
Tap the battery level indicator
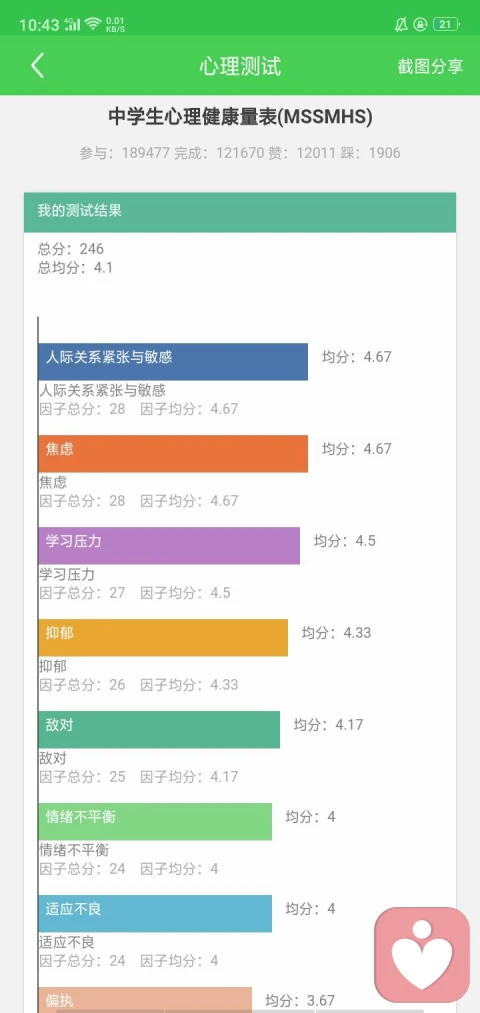point(446,25)
